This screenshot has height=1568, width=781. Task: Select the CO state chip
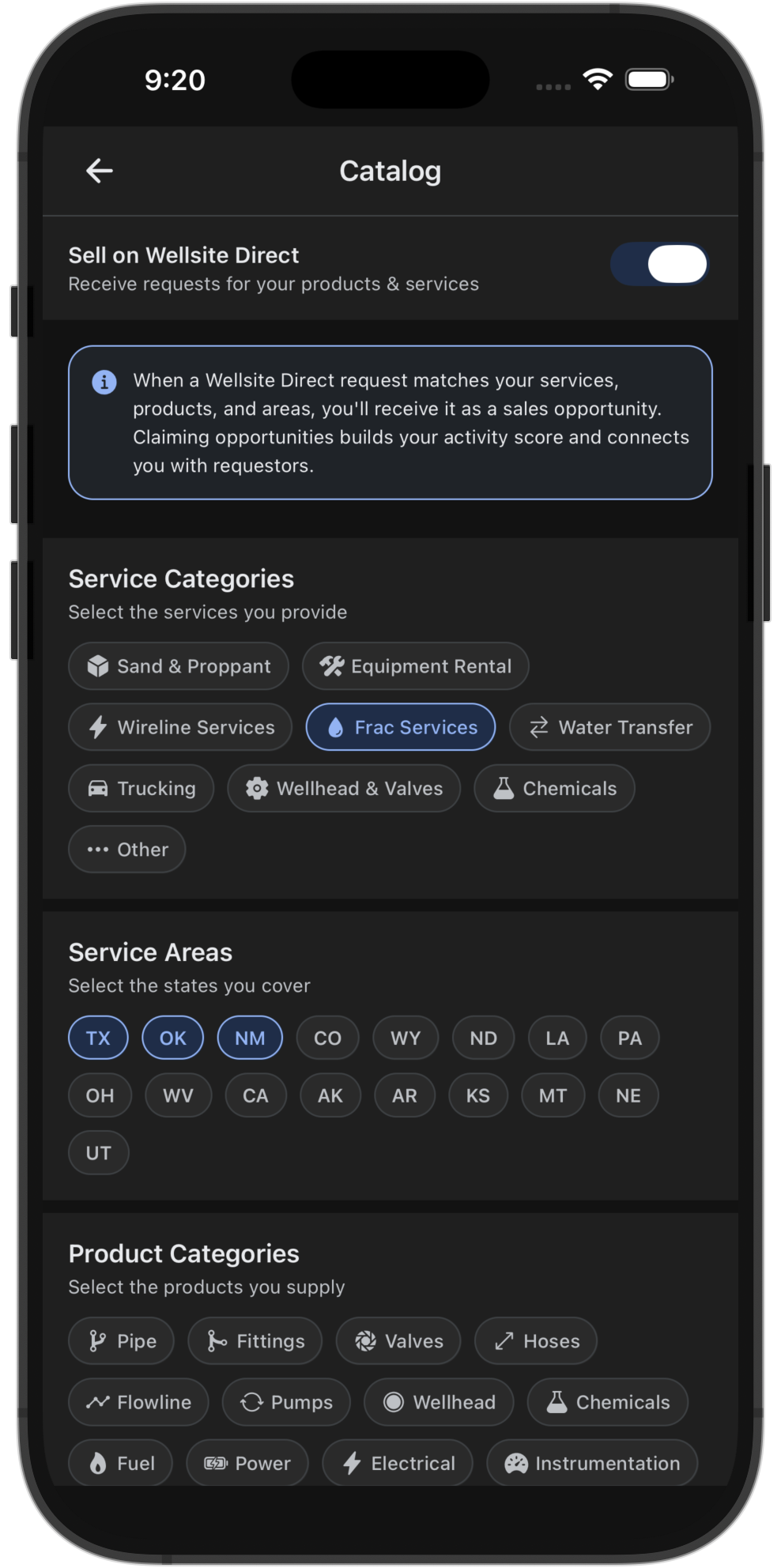[327, 1038]
